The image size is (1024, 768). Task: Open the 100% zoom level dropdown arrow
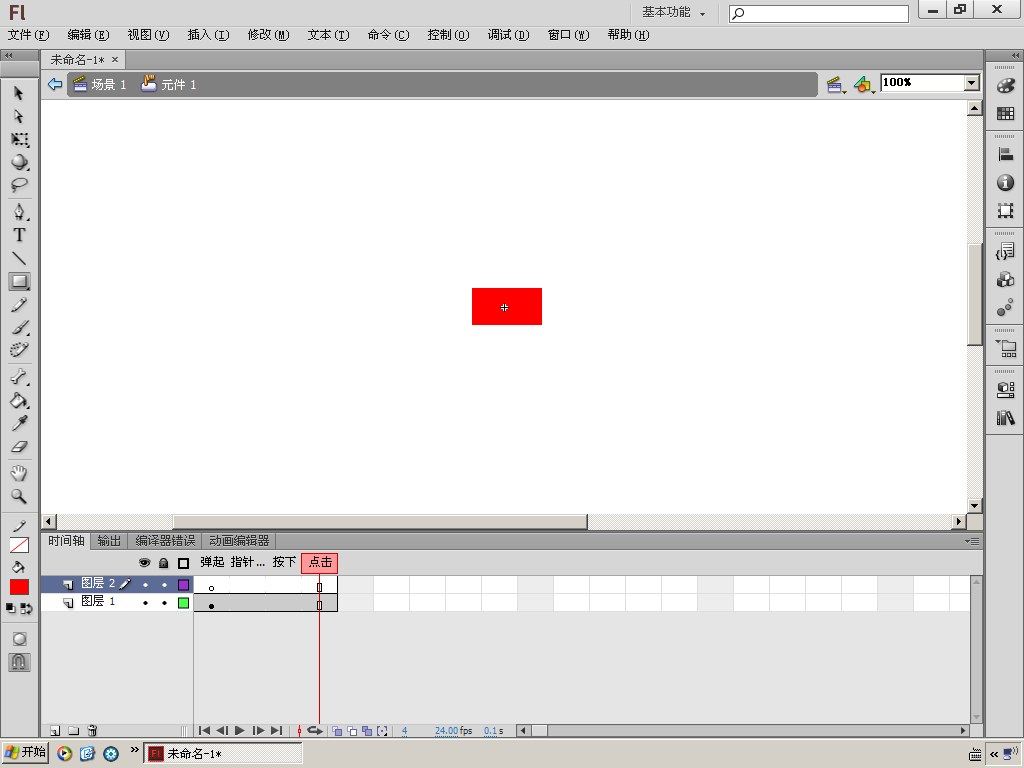[972, 83]
